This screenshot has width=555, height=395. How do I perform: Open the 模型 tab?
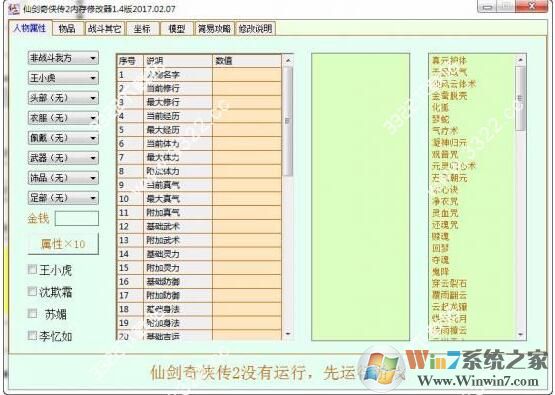pyautogui.click(x=177, y=29)
